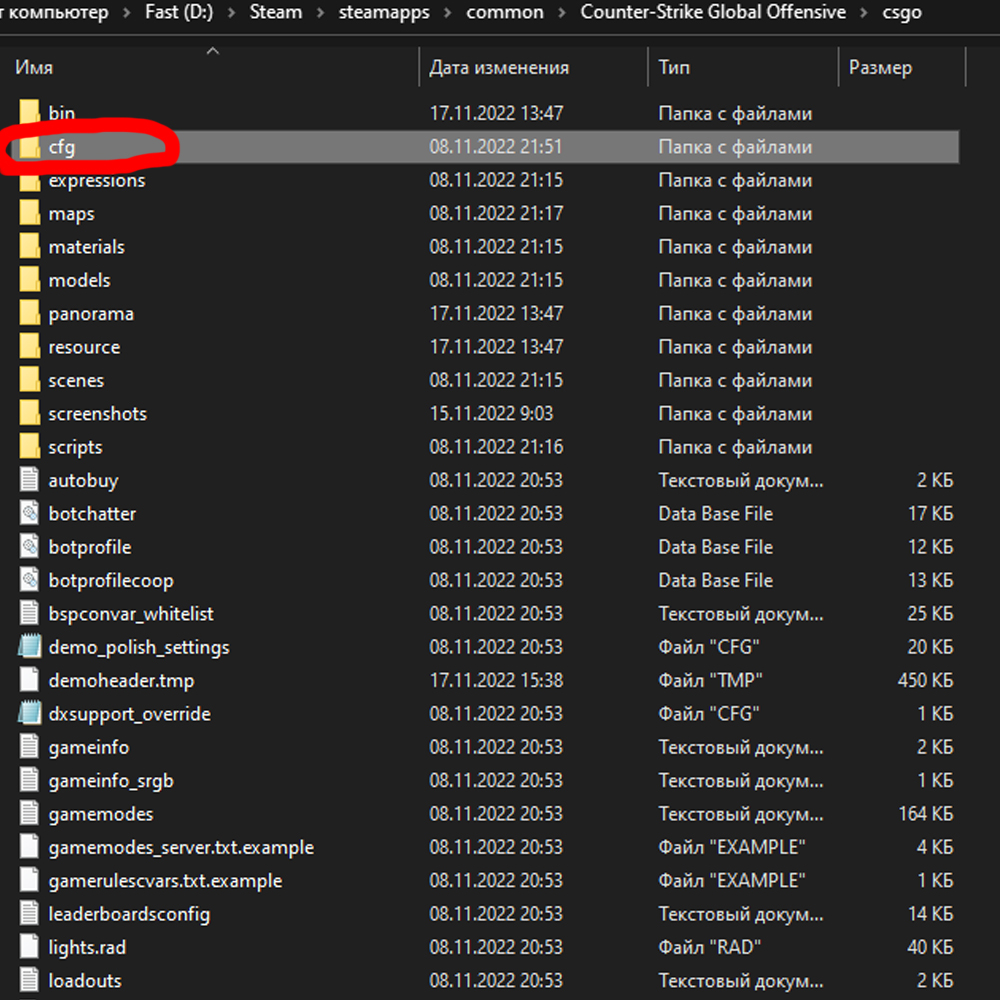Click the date 17.11.2022 15:38

click(496, 680)
